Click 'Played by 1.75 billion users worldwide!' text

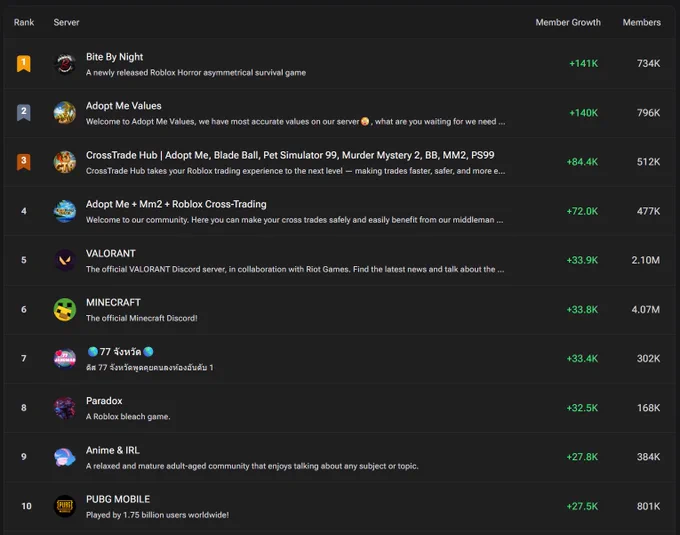pos(157,515)
